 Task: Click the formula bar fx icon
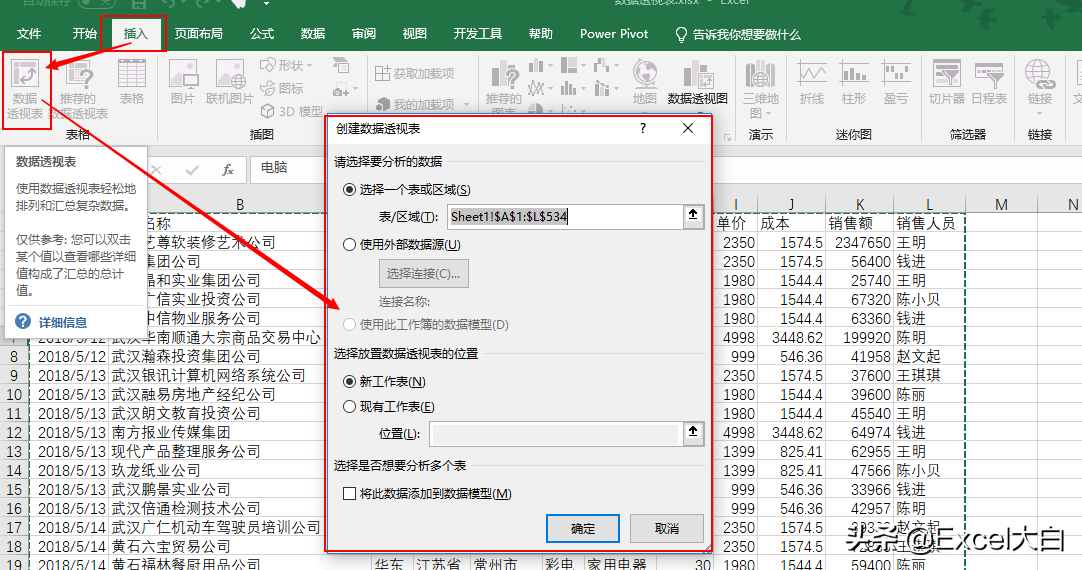point(228,169)
